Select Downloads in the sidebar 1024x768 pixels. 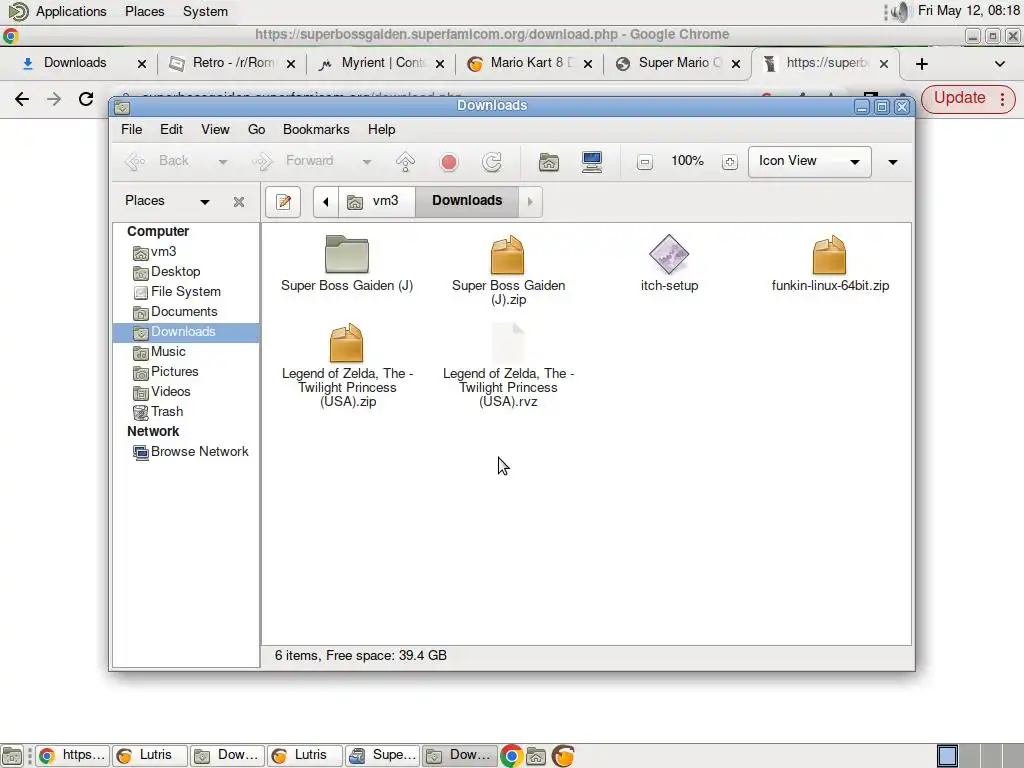[186, 332]
